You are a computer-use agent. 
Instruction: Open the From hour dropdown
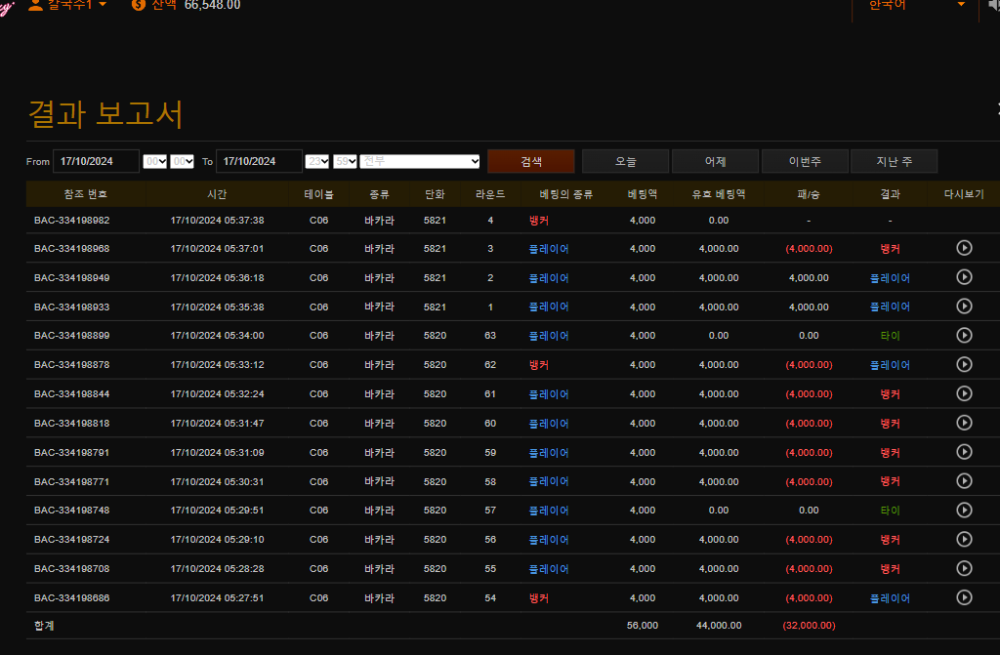coord(155,161)
